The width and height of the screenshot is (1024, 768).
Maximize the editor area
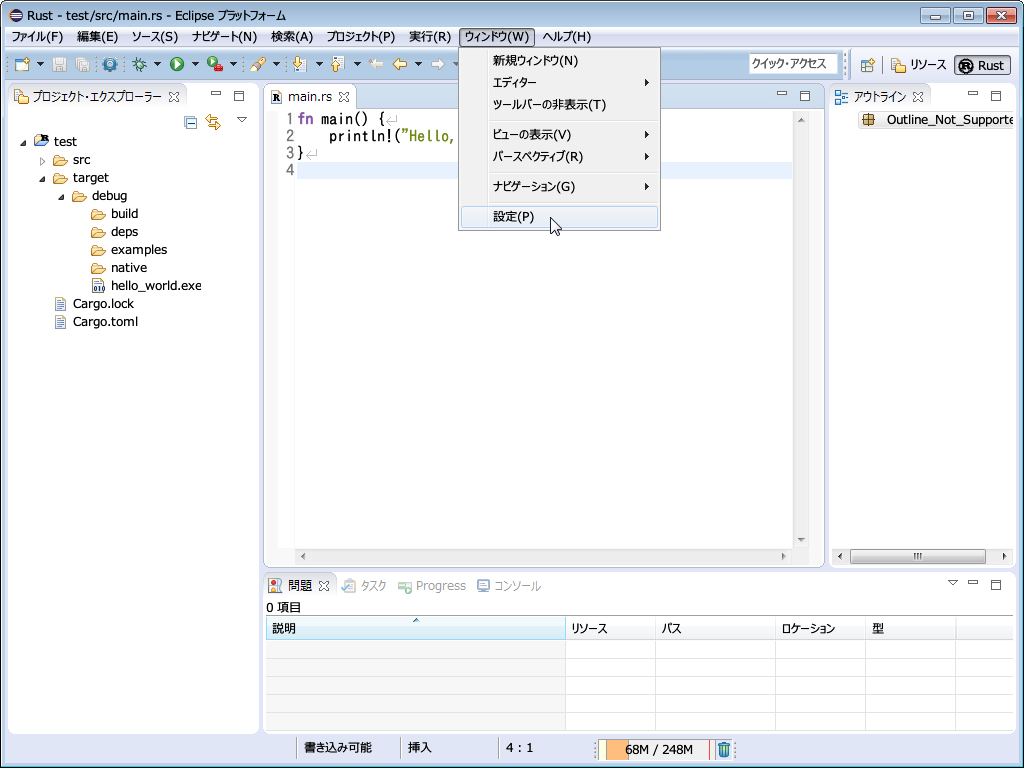click(805, 96)
